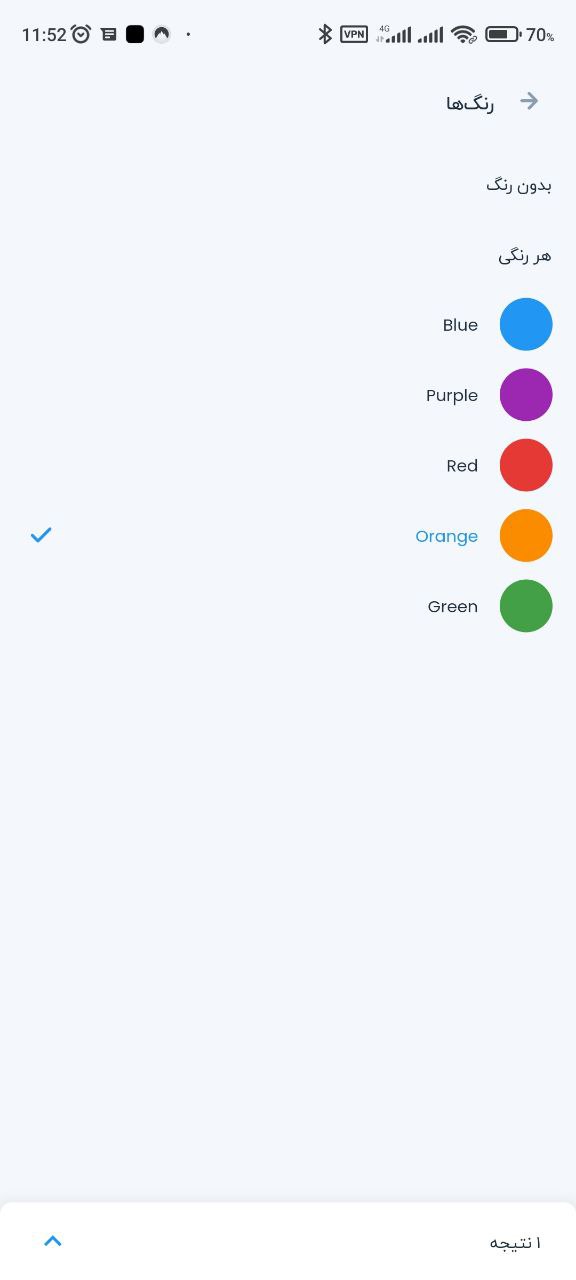
Task: Uncheck the Orange selection checkmark
Action: coord(40,536)
